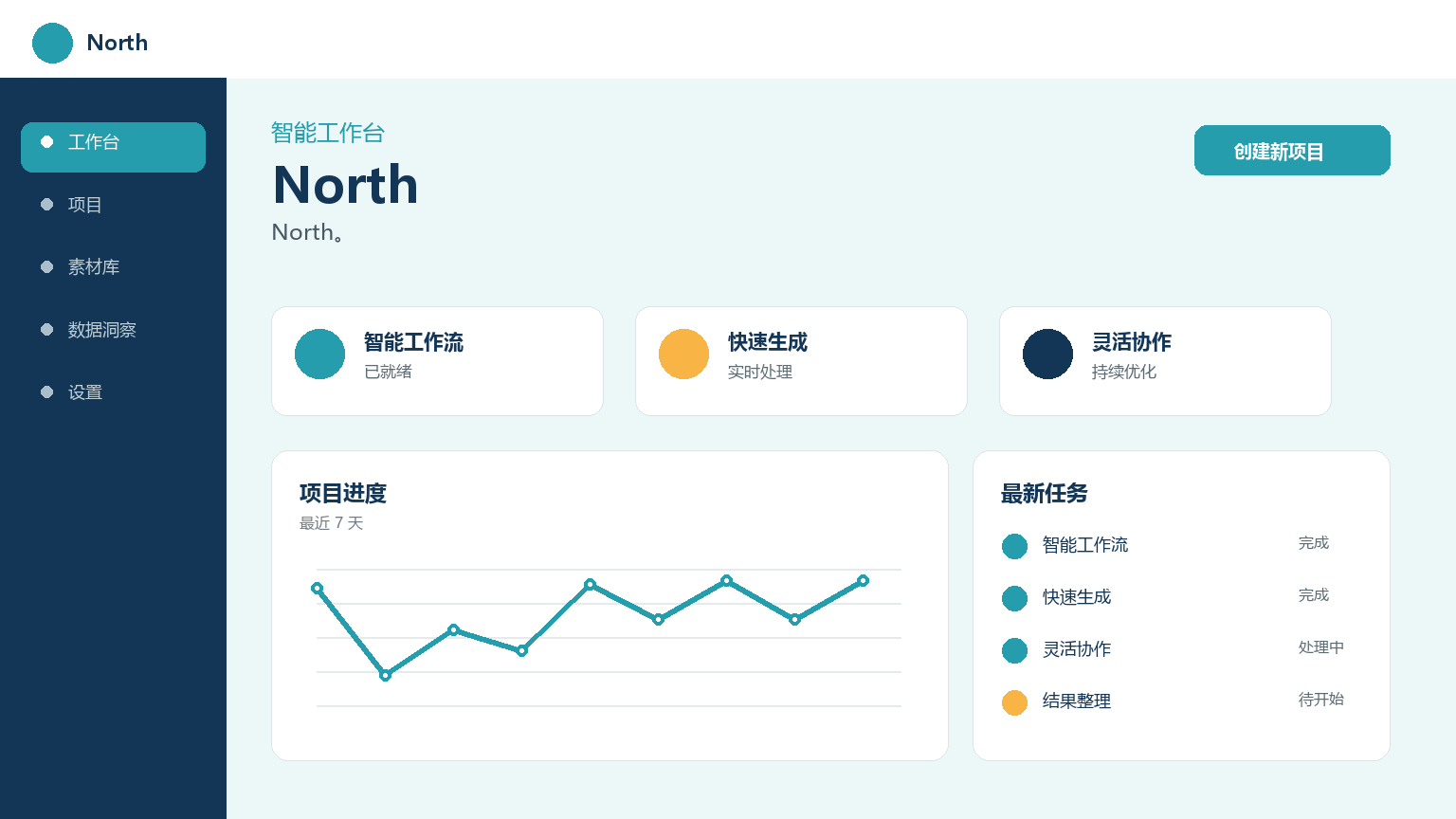Select 数据洞察 in the sidebar

113,330
